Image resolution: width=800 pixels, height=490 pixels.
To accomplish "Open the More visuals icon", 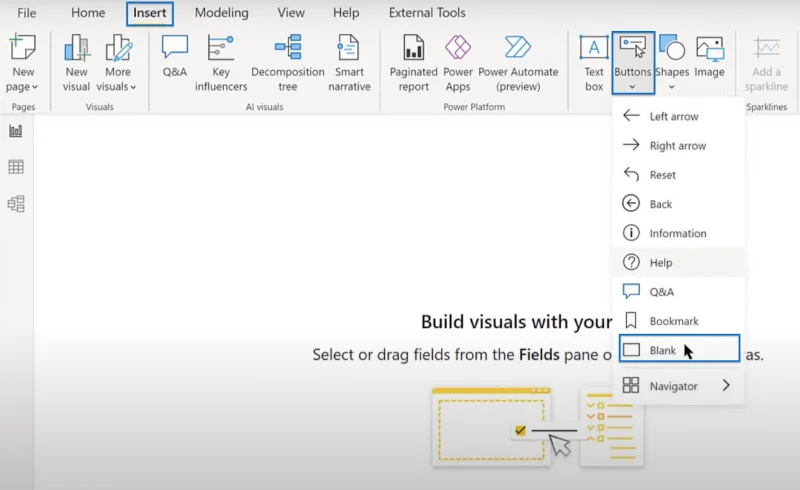I will pos(118,47).
